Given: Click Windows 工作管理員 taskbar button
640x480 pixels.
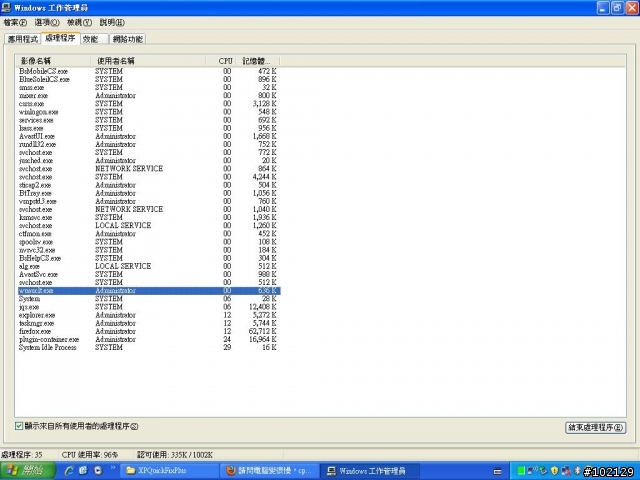Looking at the screenshot, I should (369, 471).
